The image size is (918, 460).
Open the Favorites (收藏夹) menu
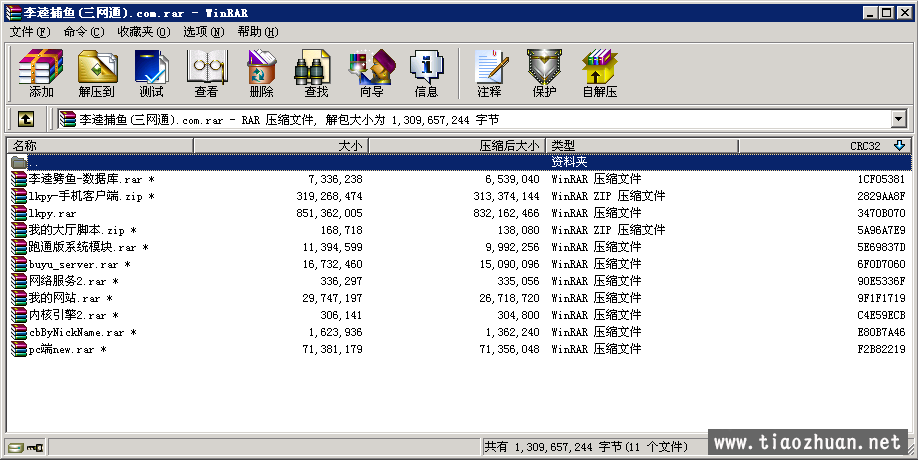(x=143, y=32)
